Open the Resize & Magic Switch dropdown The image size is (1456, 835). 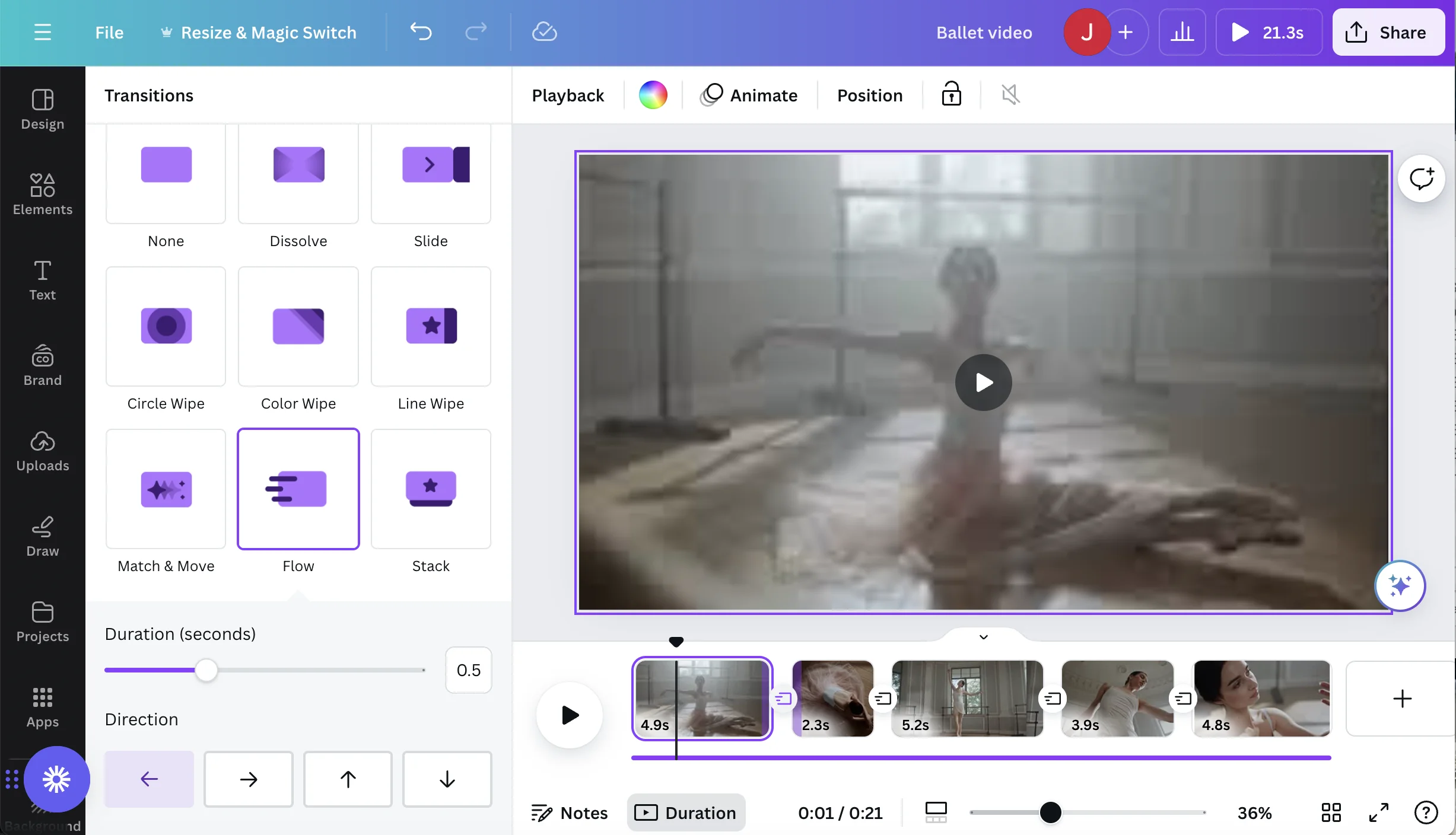[259, 32]
